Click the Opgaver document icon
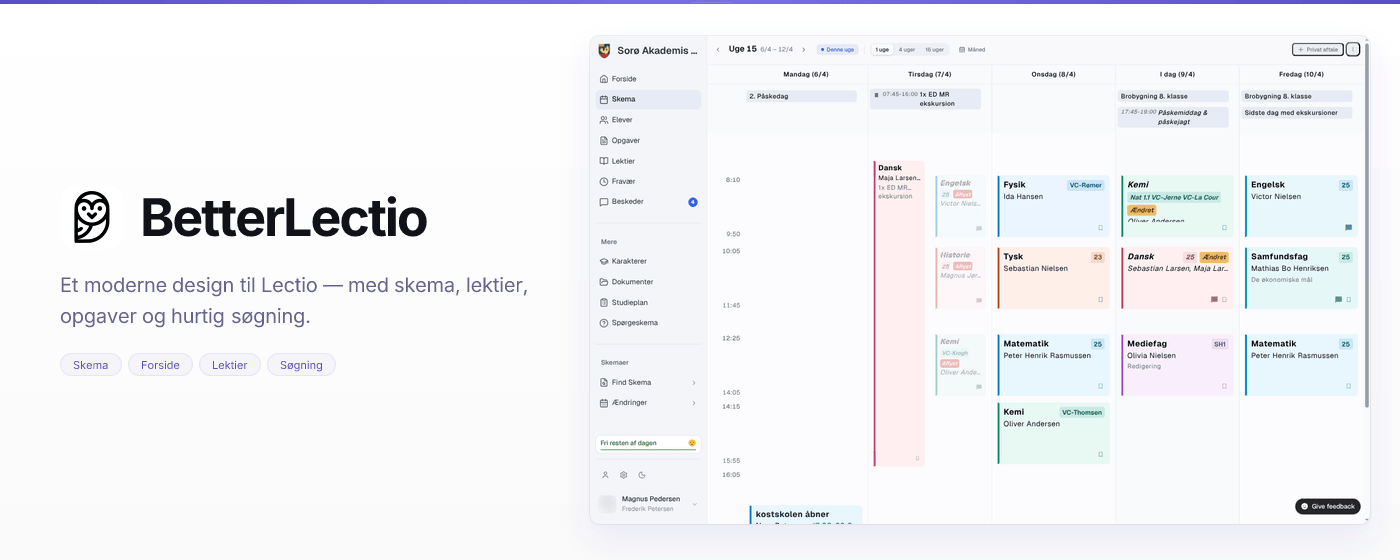This screenshot has width=1400, height=560. (604, 140)
